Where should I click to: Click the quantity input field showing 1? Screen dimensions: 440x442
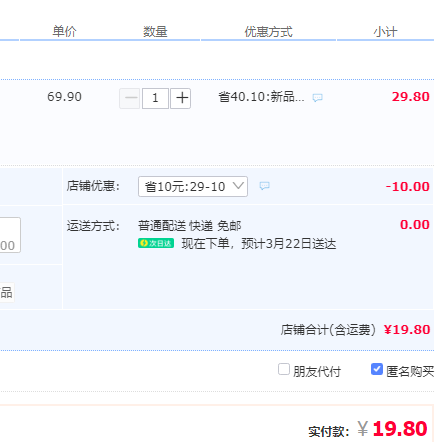pyautogui.click(x=155, y=98)
